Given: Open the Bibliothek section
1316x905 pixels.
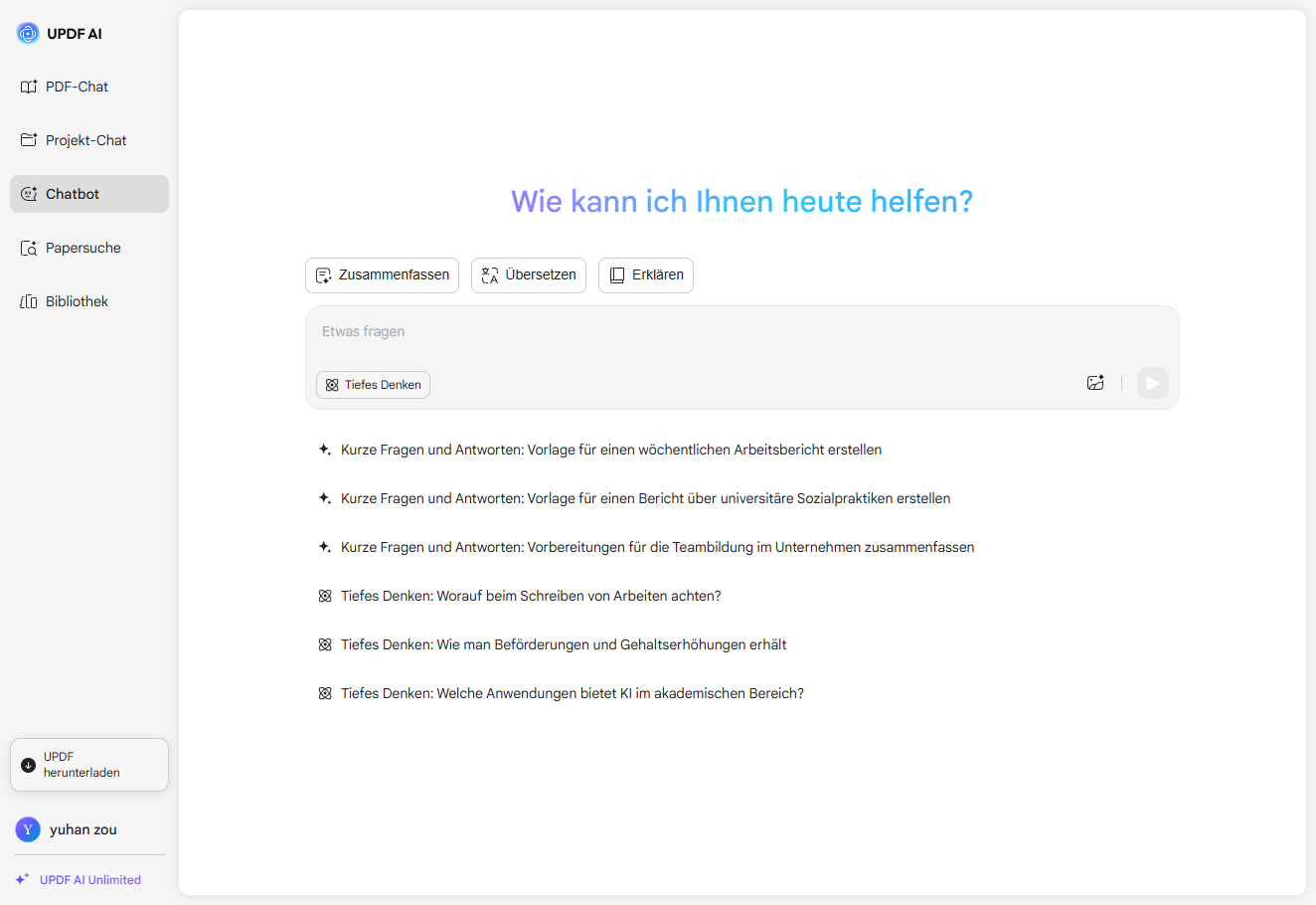Looking at the screenshot, I should [x=89, y=301].
